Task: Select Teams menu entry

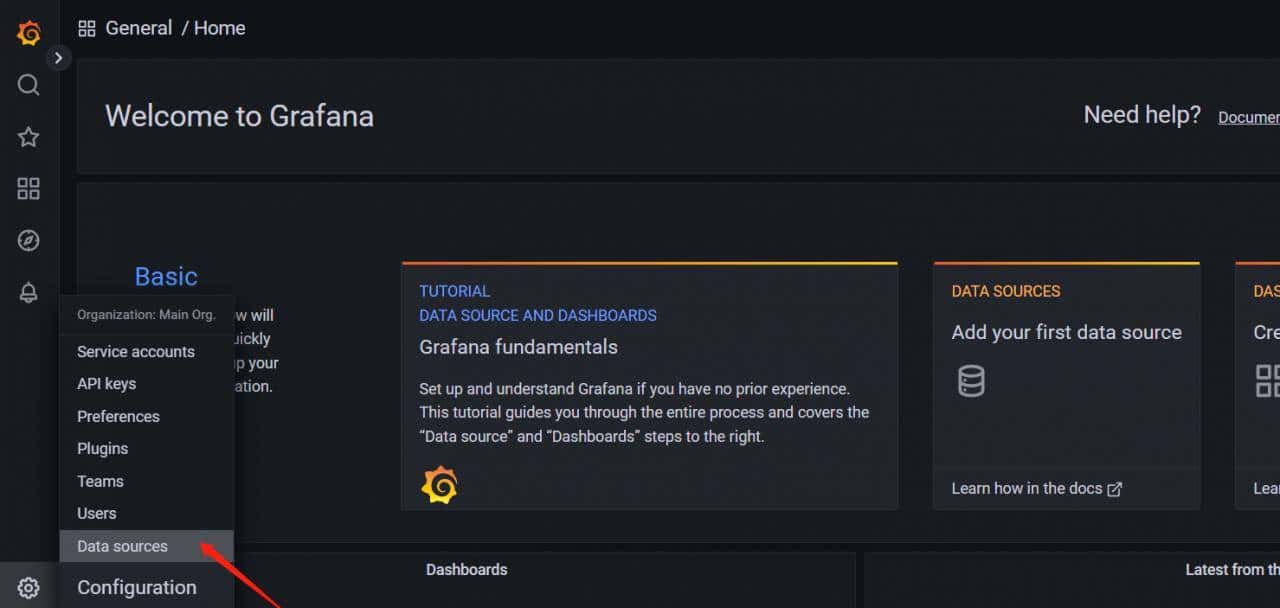Action: coord(100,481)
